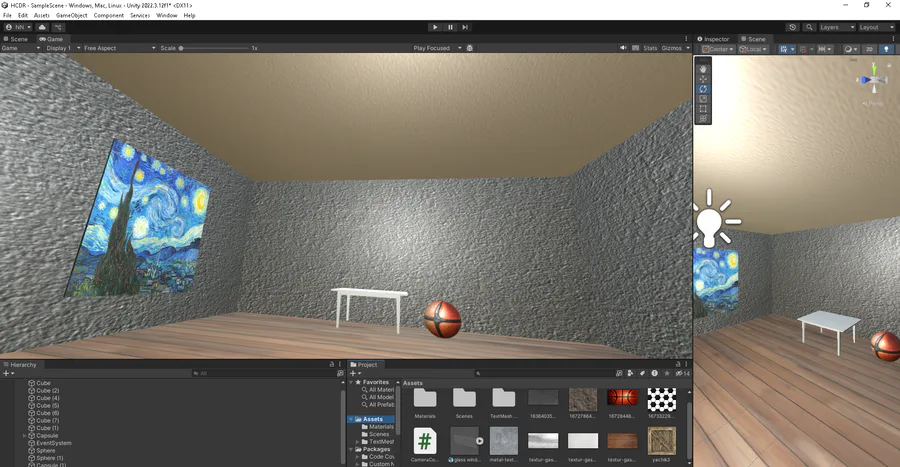This screenshot has width=900, height=467.
Task: Collapse the Assets folder tree
Action: point(351,419)
